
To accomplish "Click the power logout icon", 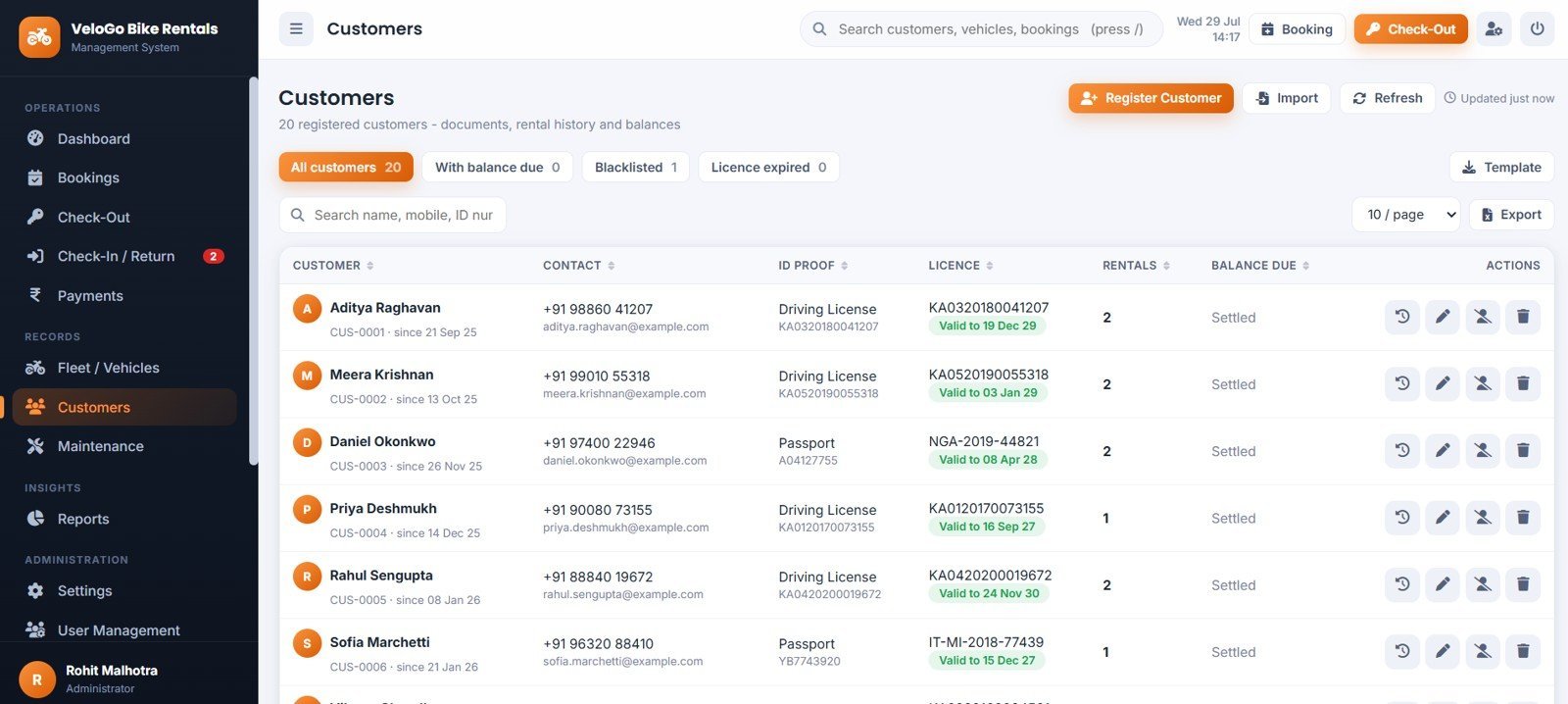I will point(1537,29).
